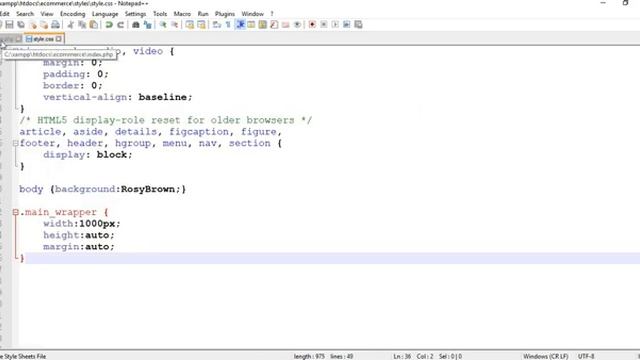Place cursor on 'body {background:RosyBrown;}' line
This screenshot has width=640, height=360.
coord(102,189)
